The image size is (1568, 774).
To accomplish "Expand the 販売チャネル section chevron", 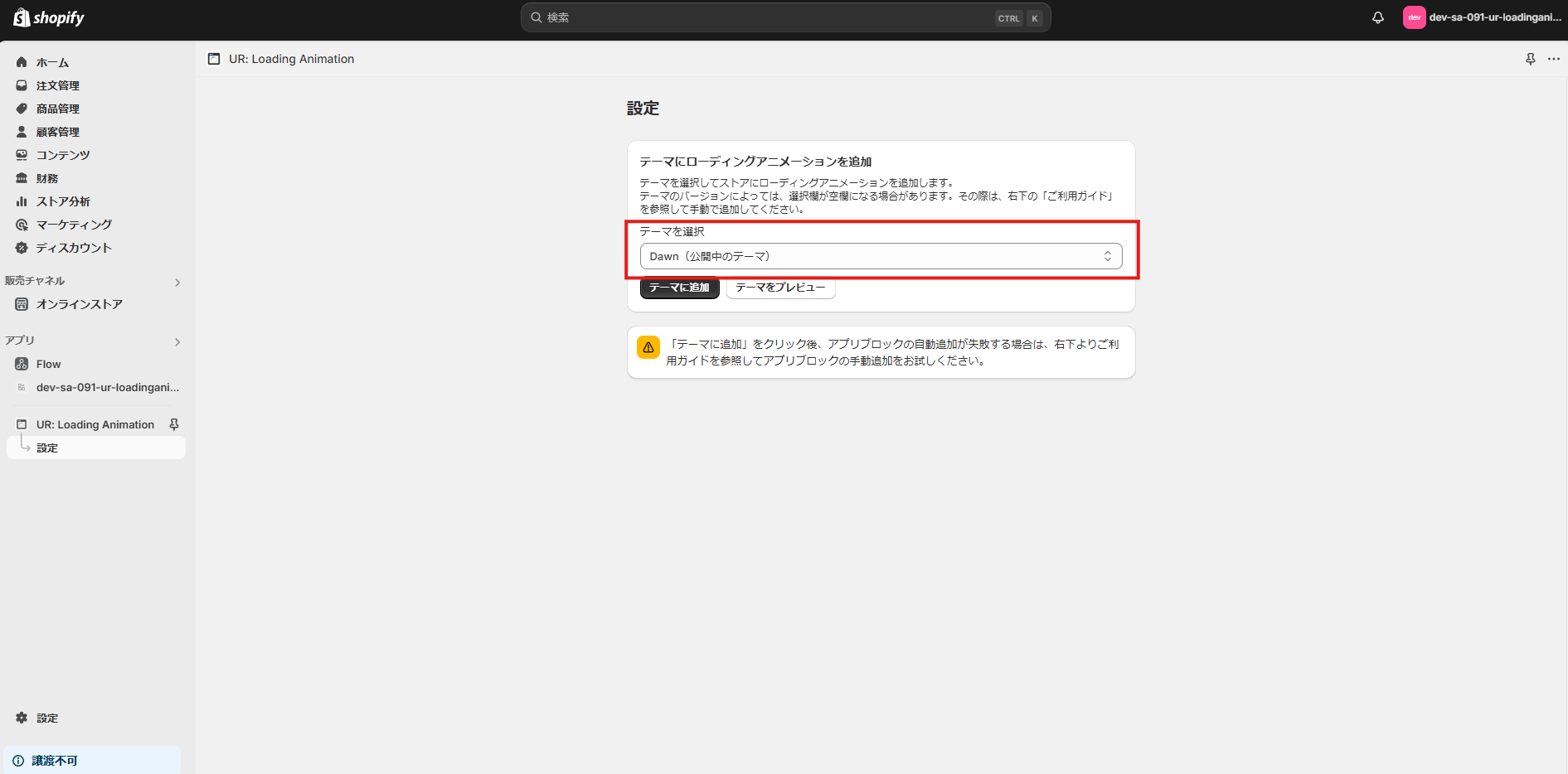I will click(177, 283).
